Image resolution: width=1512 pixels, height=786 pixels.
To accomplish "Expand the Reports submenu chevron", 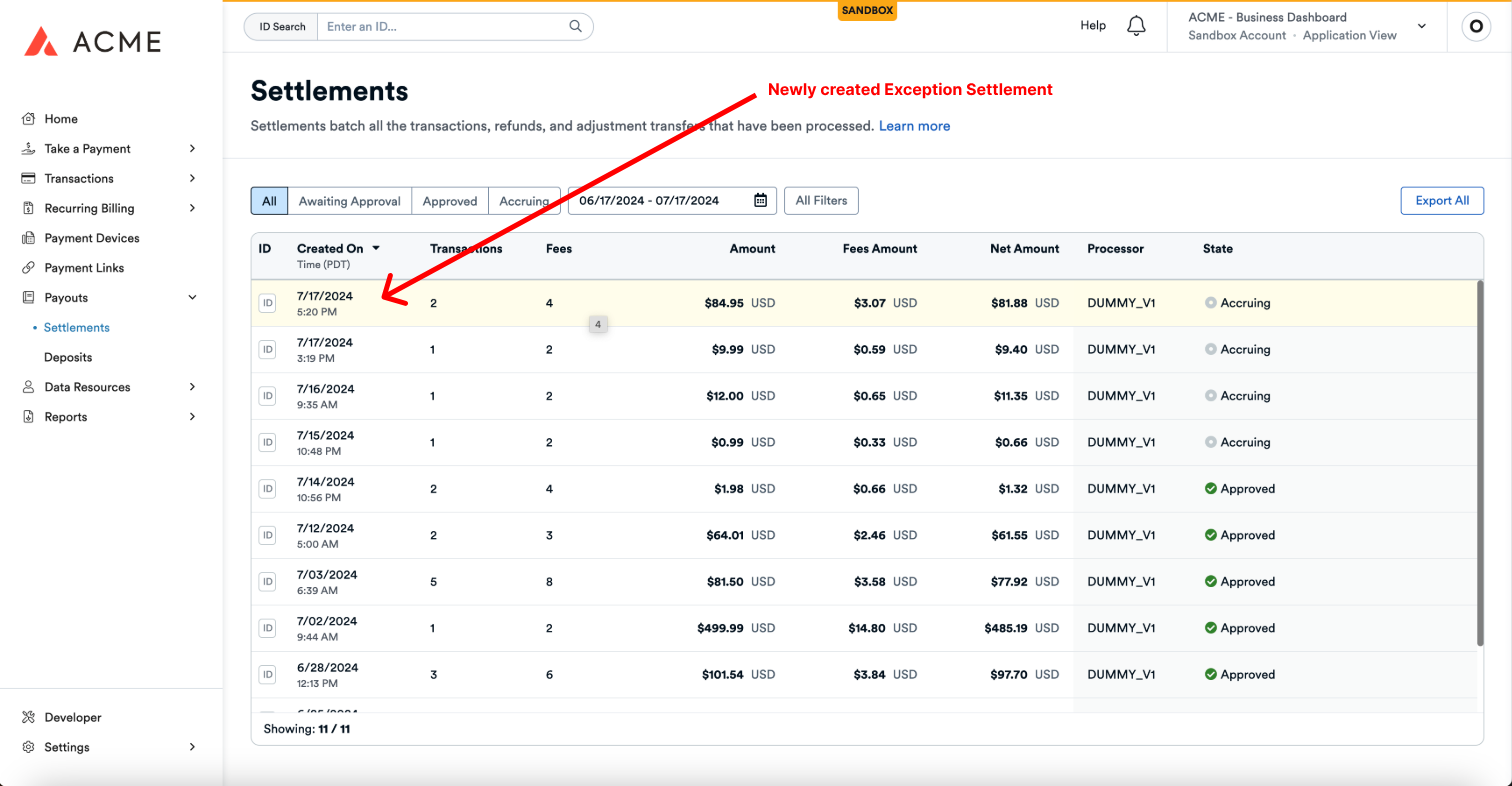I will [192, 417].
